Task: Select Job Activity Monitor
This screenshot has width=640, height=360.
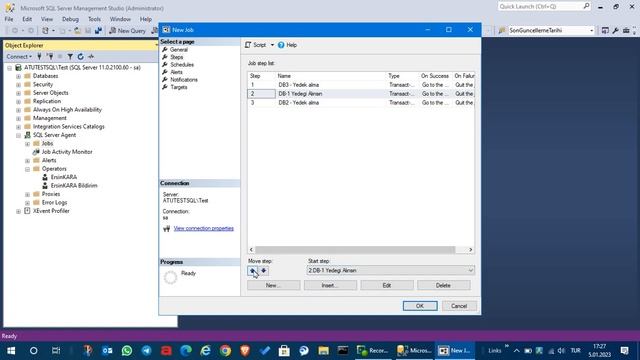Action: point(67,152)
